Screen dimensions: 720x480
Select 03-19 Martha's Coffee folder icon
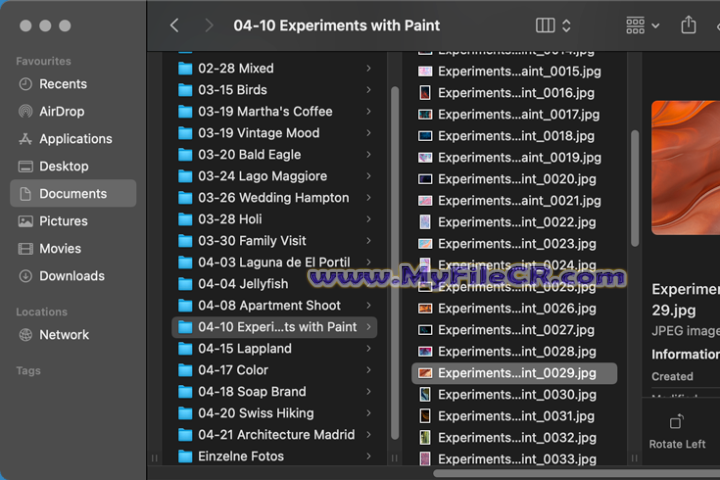point(185,112)
